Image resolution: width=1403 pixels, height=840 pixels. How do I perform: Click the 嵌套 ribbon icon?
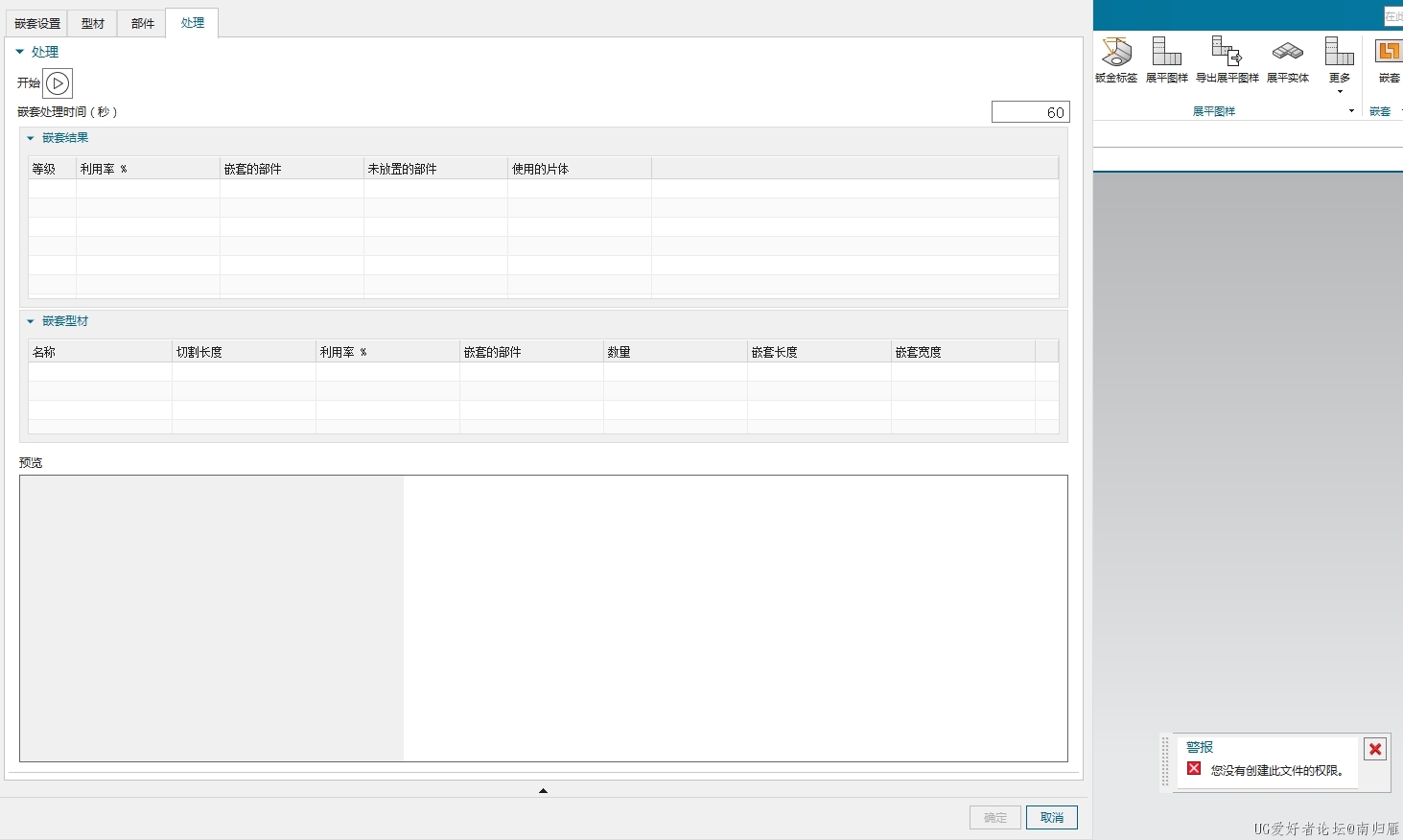1389,59
